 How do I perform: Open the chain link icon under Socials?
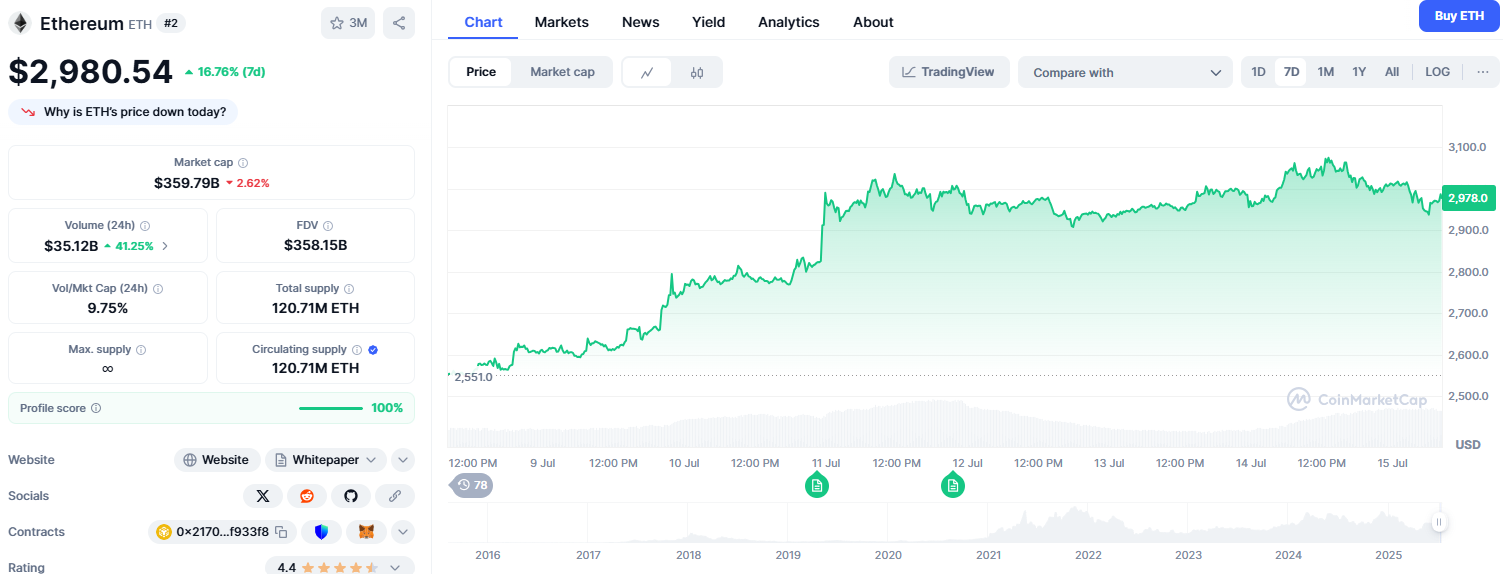[x=395, y=496]
